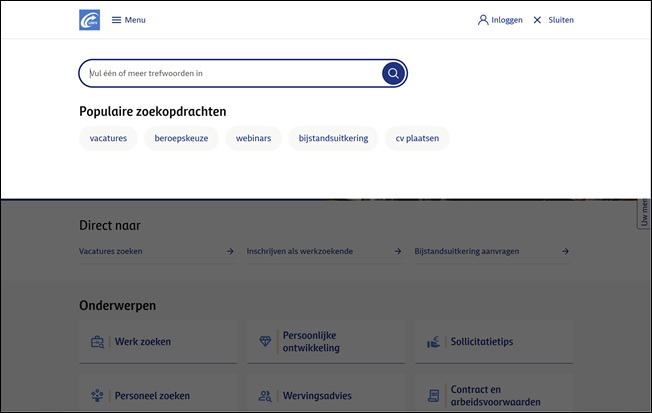
Task: Click the arrow next to Bijstandsuitkering aanvragen
Action: pos(566,251)
